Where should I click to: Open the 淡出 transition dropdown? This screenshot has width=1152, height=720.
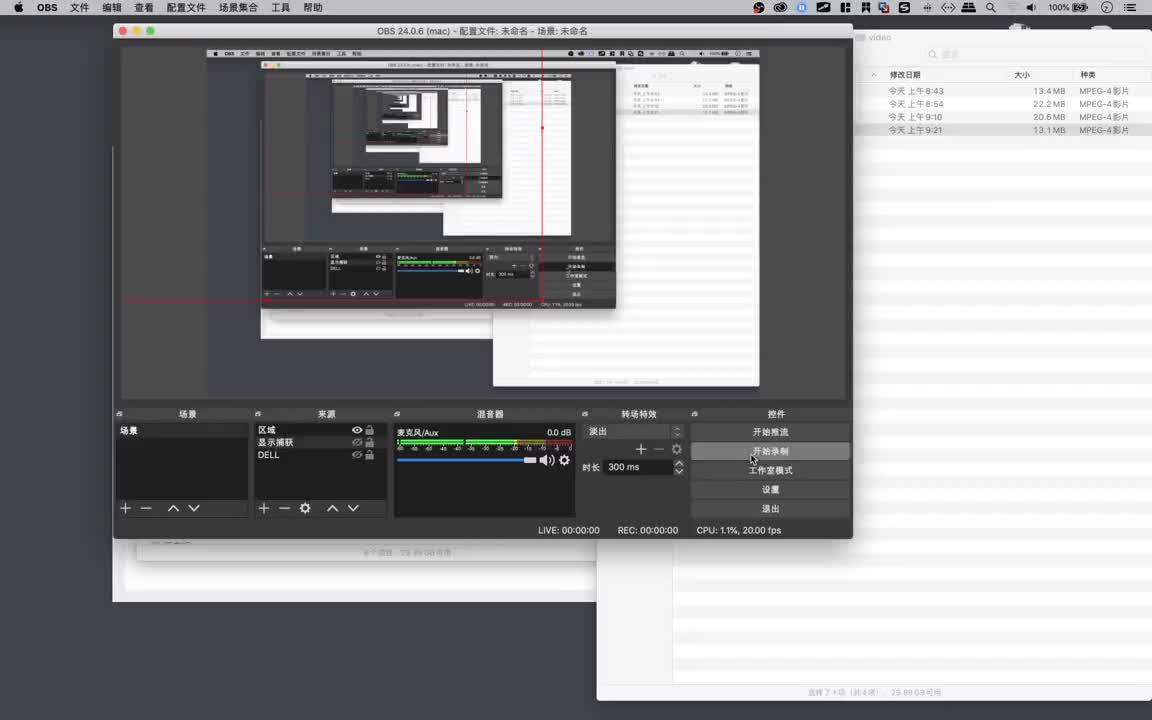634,431
